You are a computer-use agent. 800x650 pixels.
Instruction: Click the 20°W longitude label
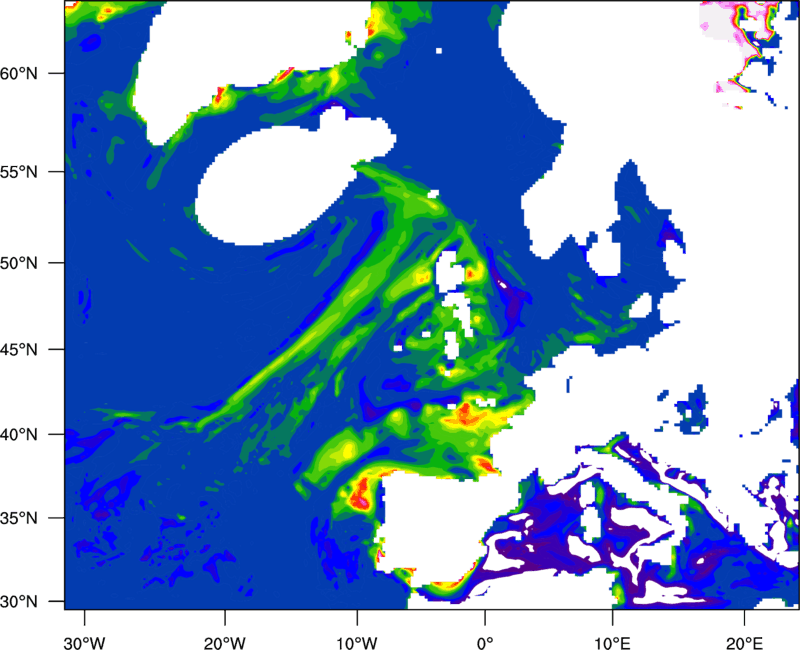tap(225, 643)
